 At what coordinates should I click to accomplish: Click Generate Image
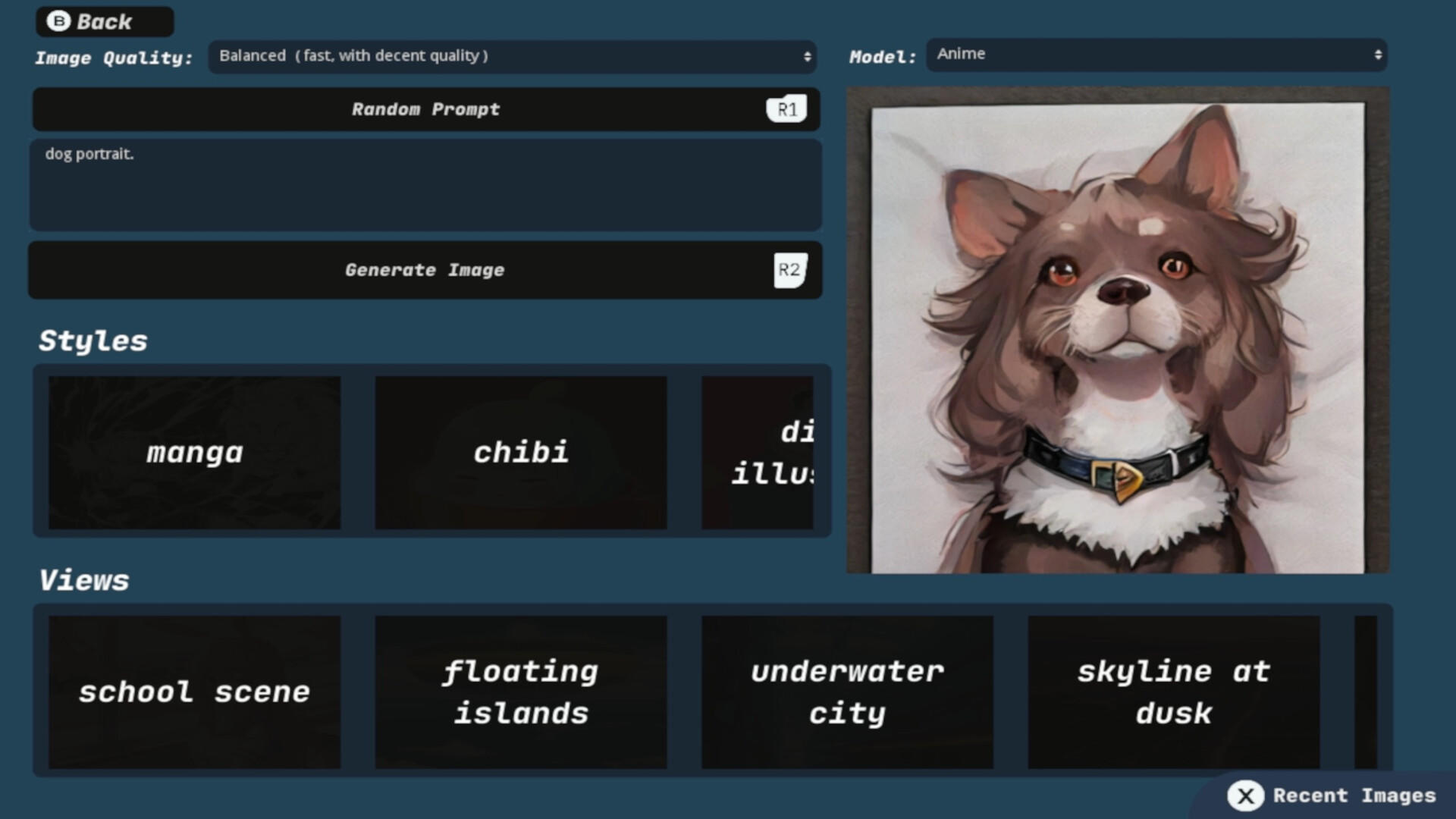click(425, 269)
